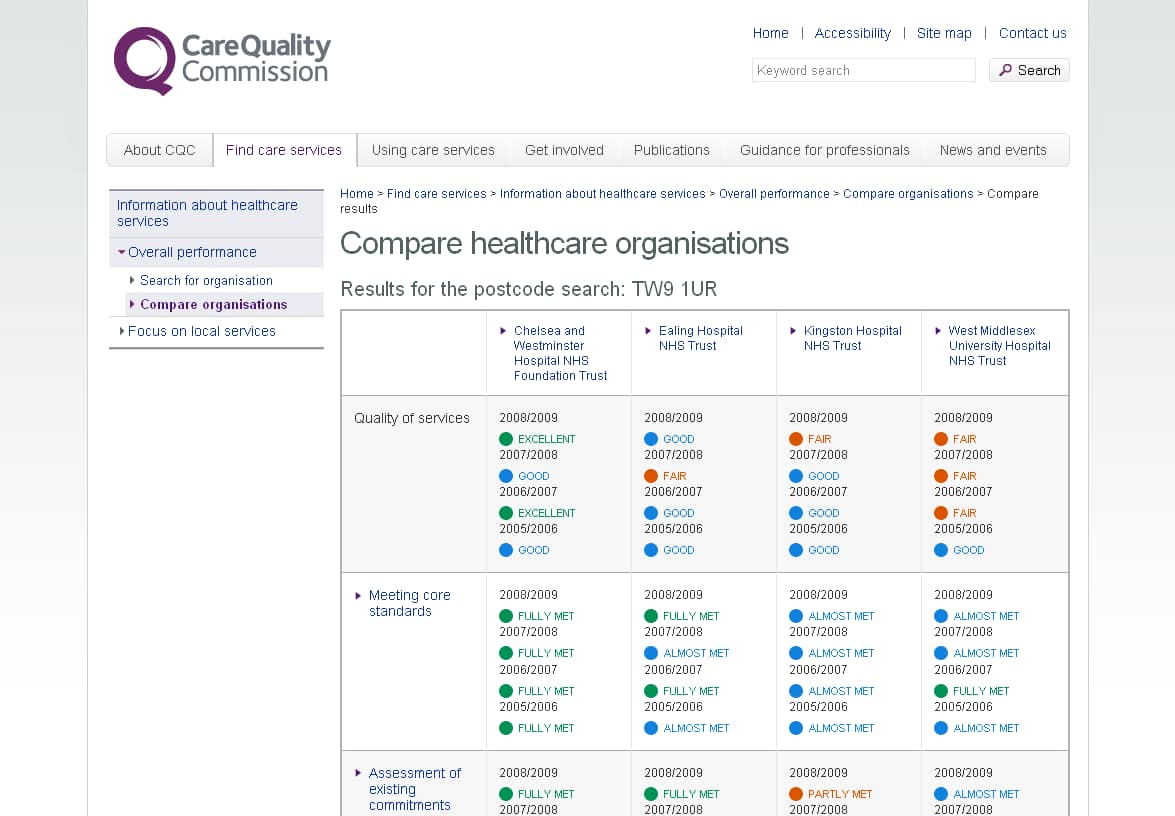Expand Assessment of existing commitments row
Viewport: 1175px width, 816px height.
pos(359,773)
